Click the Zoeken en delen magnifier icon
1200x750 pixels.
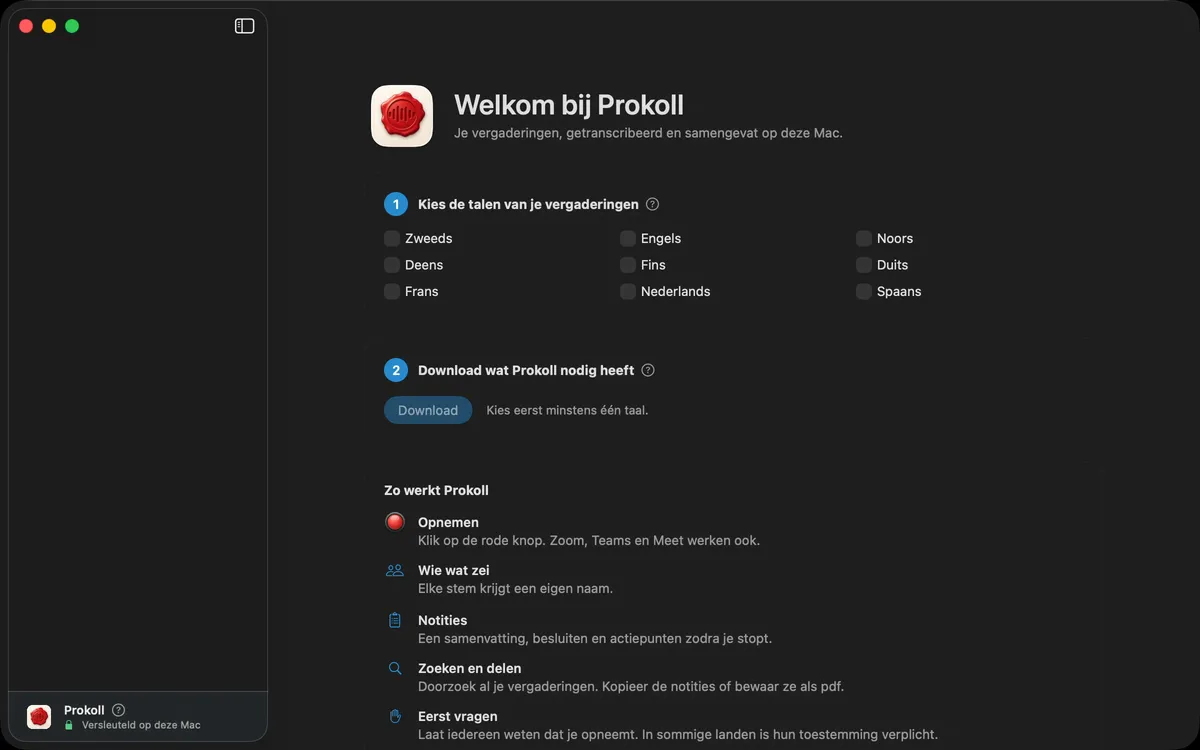(x=395, y=668)
